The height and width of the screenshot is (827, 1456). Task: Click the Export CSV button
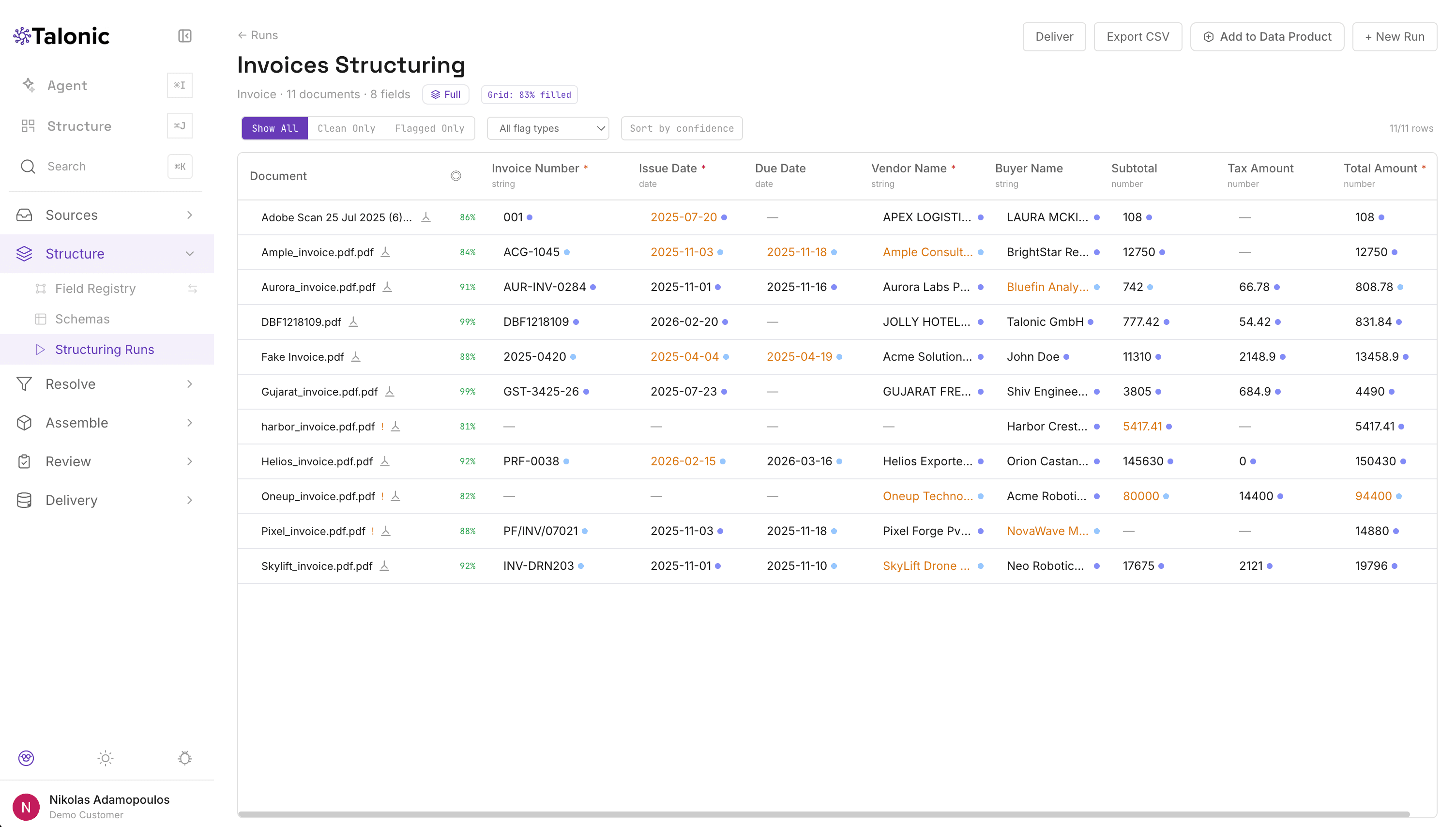(x=1137, y=36)
